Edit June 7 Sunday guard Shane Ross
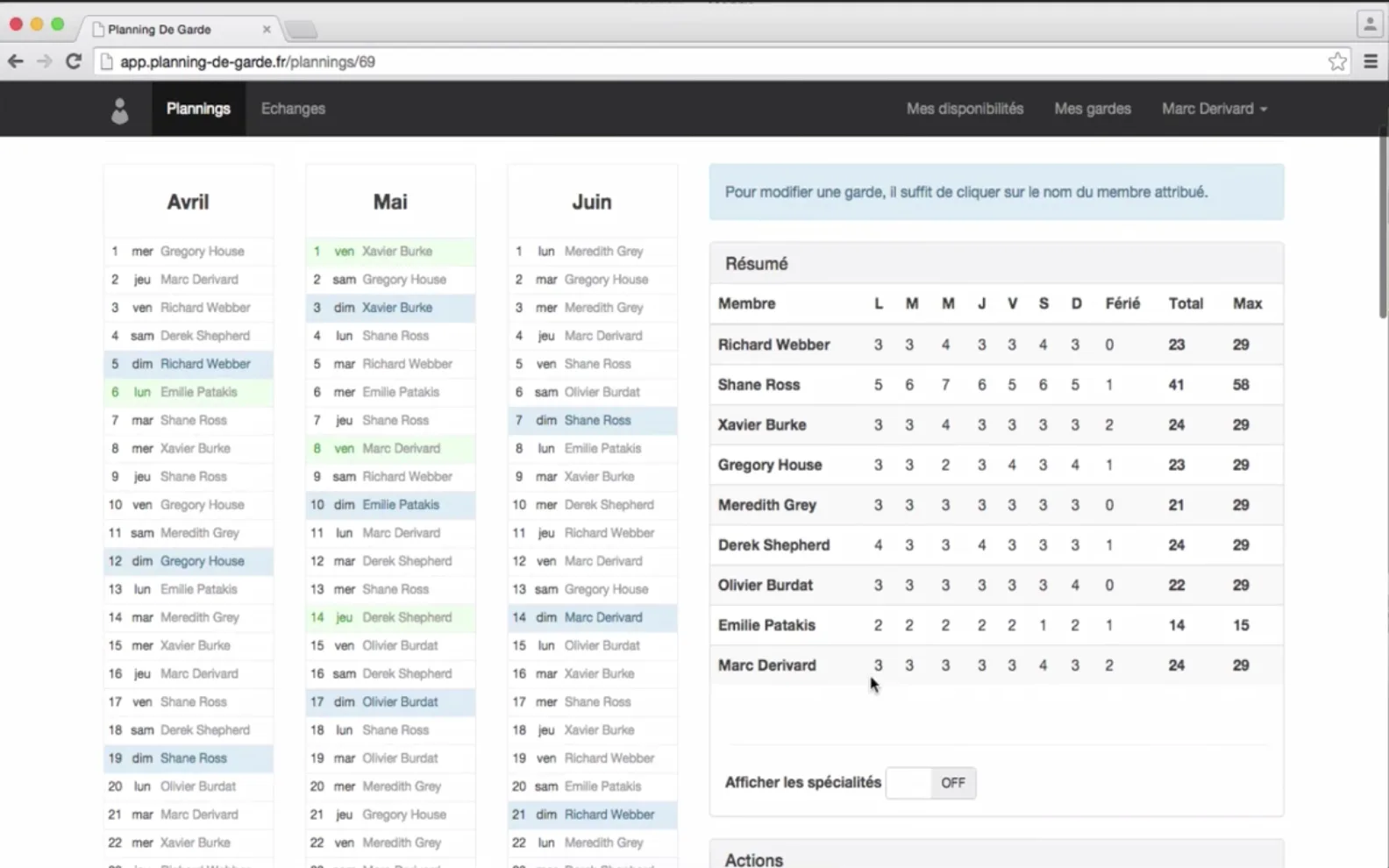 pyautogui.click(x=597, y=421)
